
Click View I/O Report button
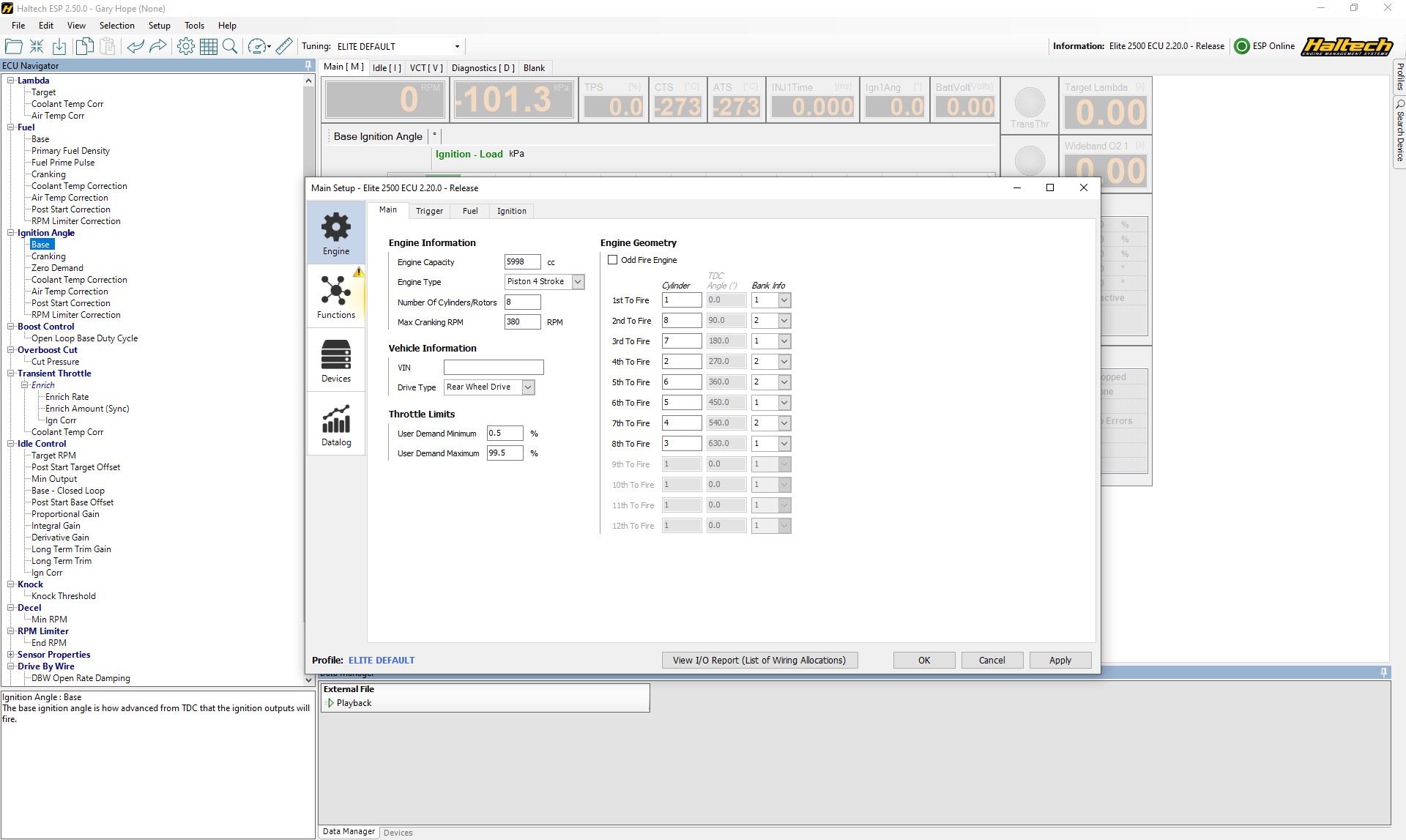760,660
